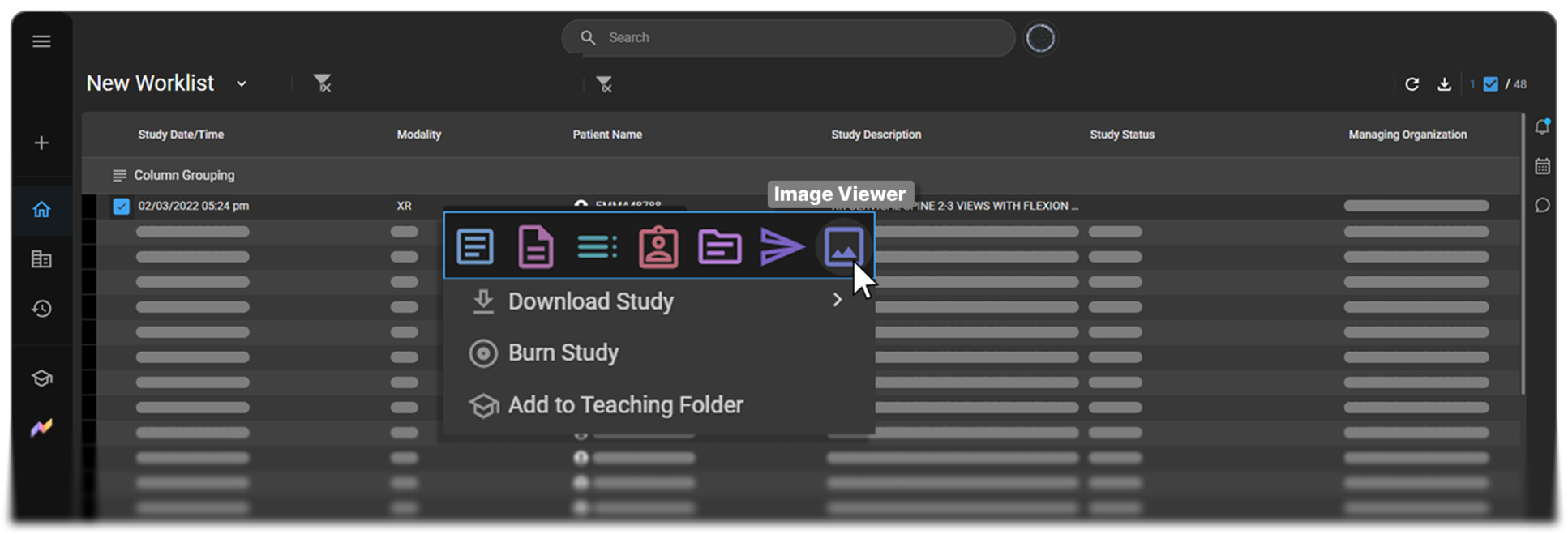This screenshot has height=534, width=1568.
Task: Sort by Study Status column header
Action: 1122,135
